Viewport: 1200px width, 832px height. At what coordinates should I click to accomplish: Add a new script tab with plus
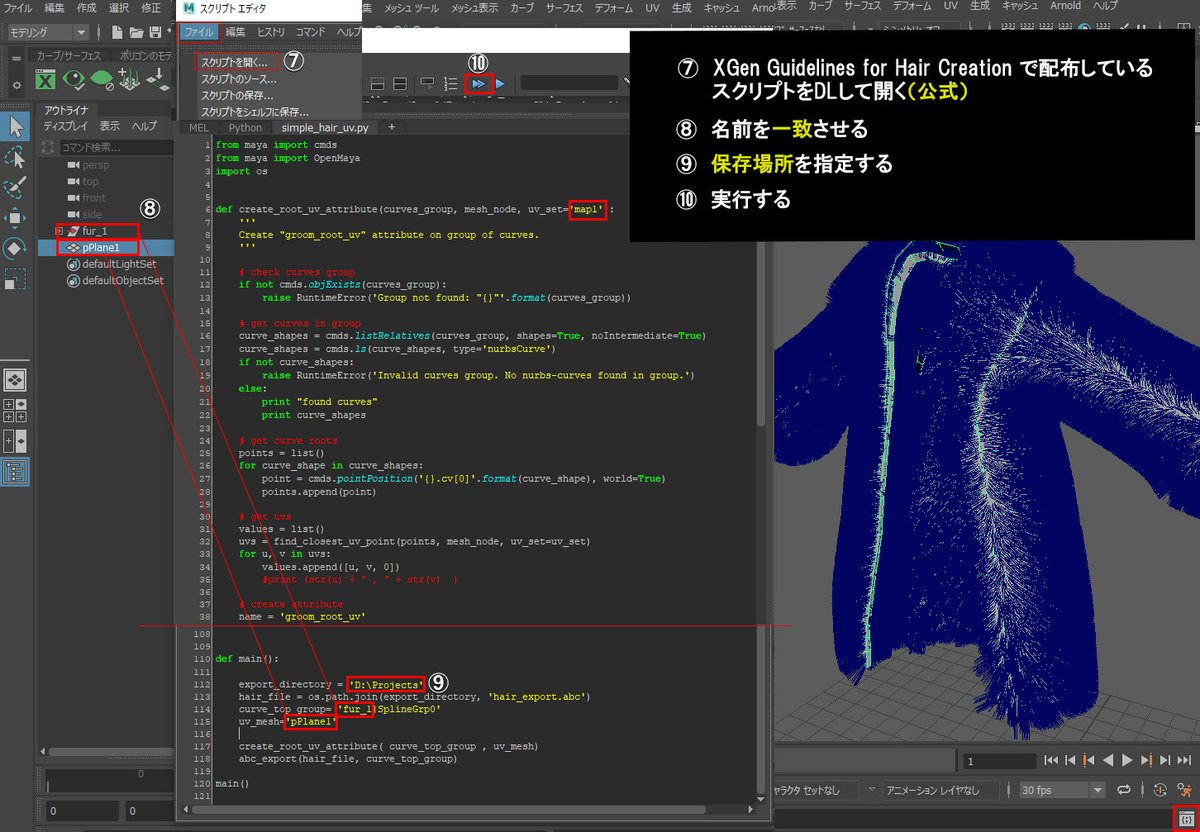coord(392,128)
